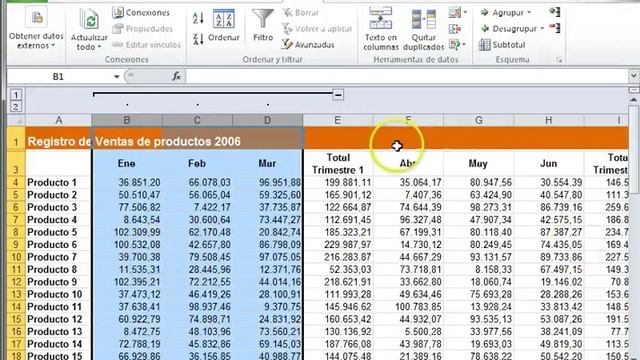Image resolution: width=640 pixels, height=360 pixels.
Task: Click the 'Total Trimestre 1' header cell
Action: [338, 163]
